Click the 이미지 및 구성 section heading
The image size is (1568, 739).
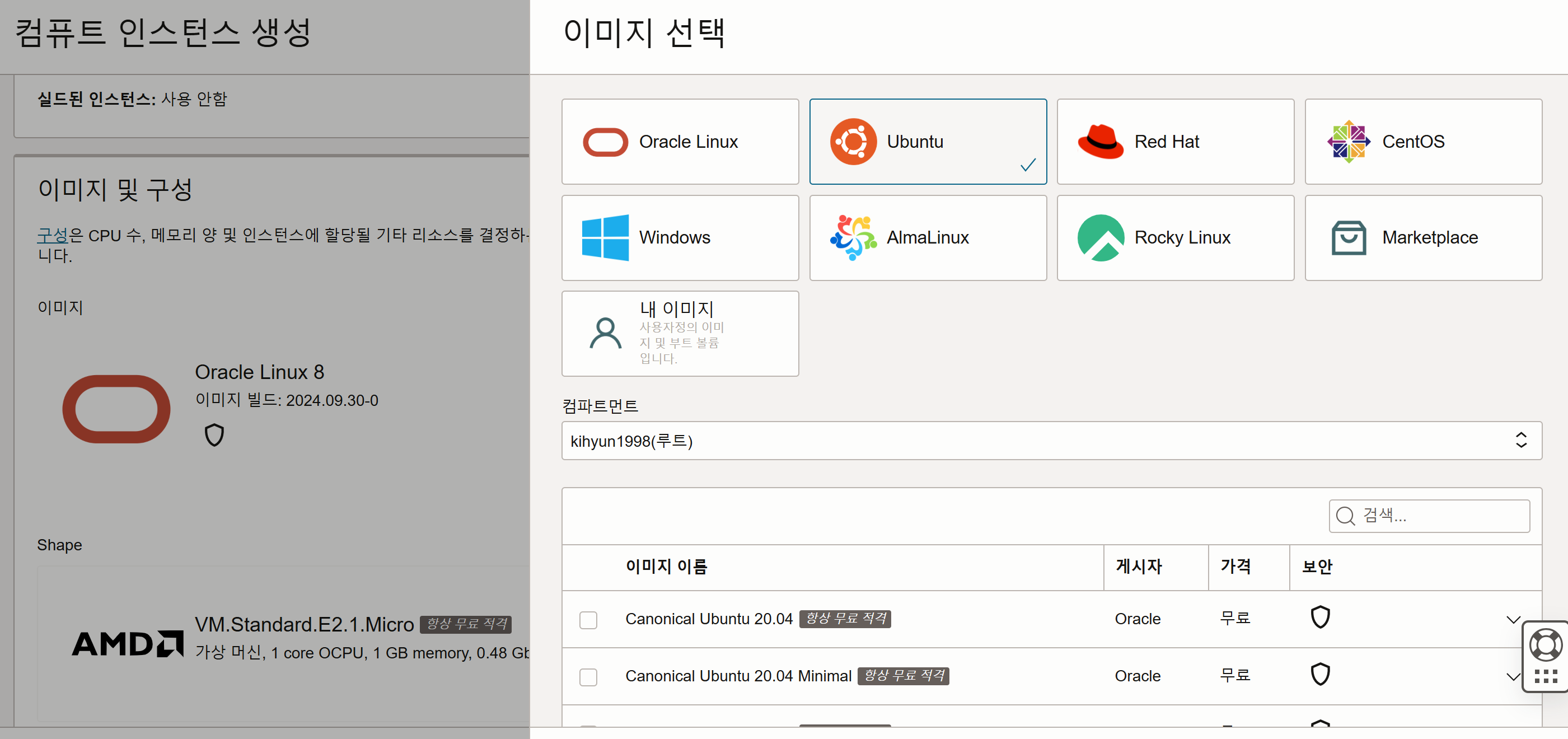(115, 189)
